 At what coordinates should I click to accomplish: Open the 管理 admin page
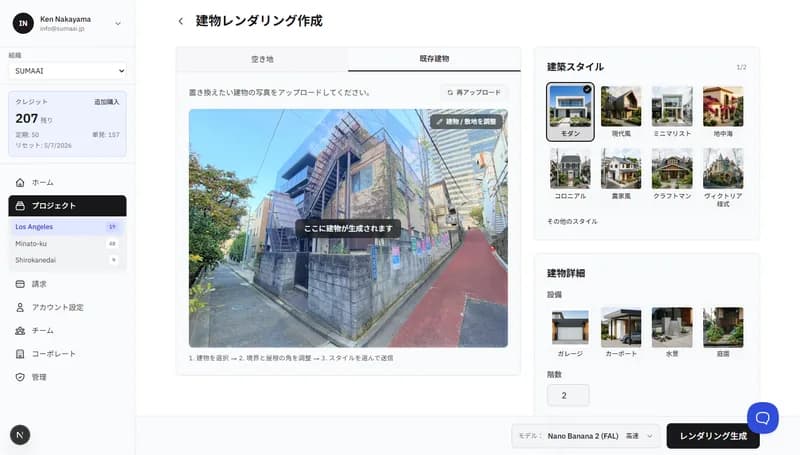67,377
